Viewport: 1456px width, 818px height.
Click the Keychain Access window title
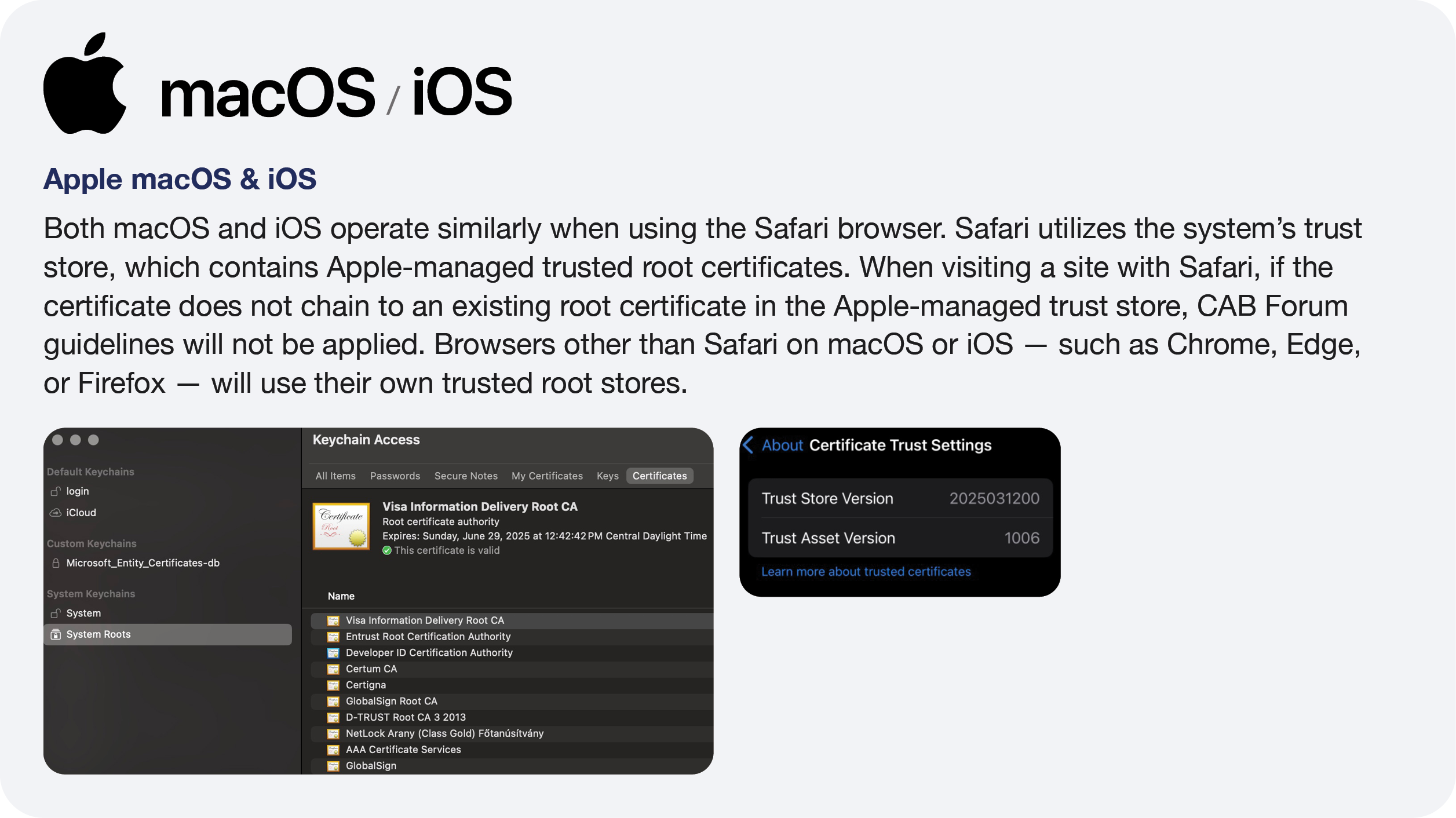click(366, 440)
